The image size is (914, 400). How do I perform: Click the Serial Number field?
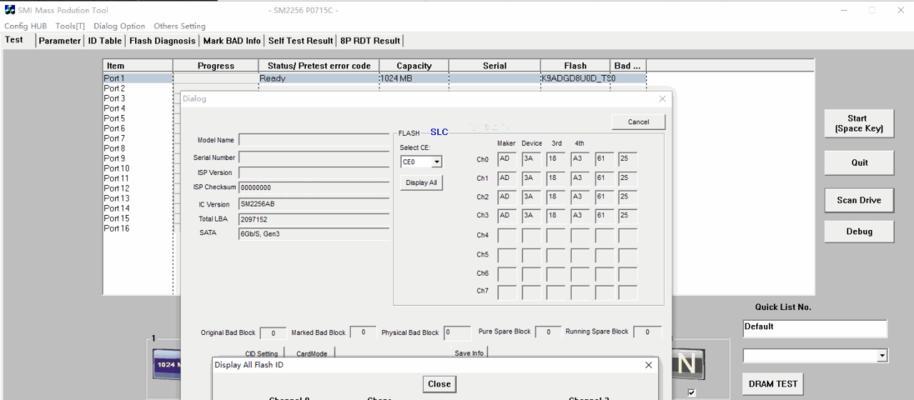pos(314,157)
